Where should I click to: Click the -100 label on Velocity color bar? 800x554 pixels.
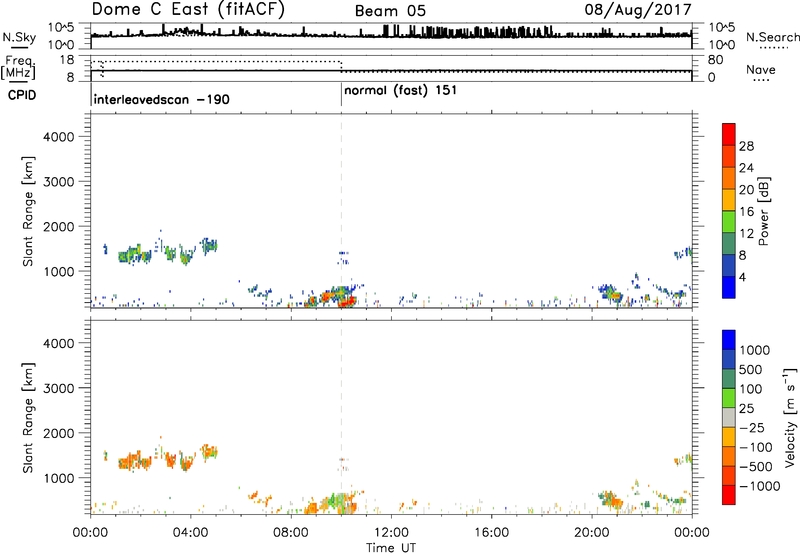tap(756, 447)
